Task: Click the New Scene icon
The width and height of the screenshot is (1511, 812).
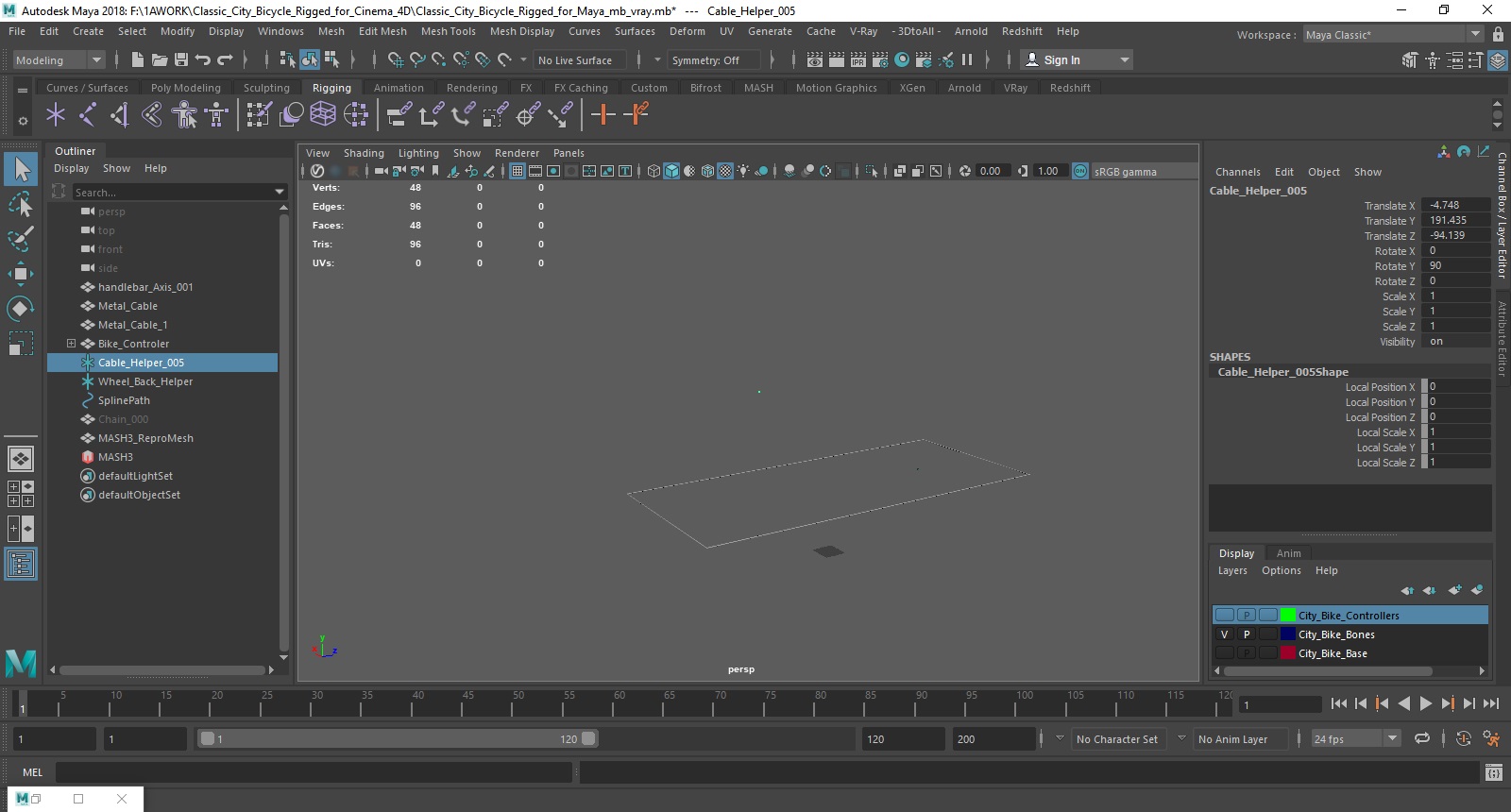Action: [138, 59]
